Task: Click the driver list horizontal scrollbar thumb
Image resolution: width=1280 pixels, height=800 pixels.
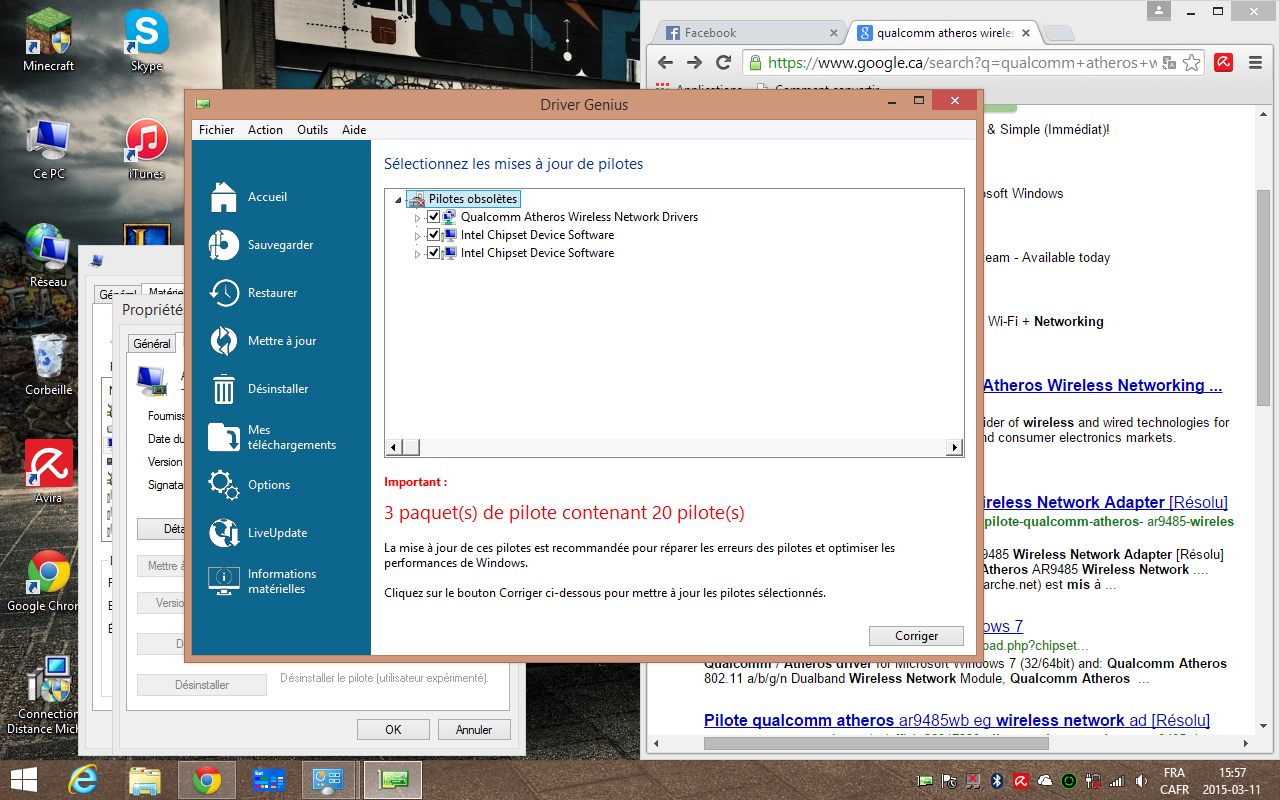Action: click(x=411, y=448)
